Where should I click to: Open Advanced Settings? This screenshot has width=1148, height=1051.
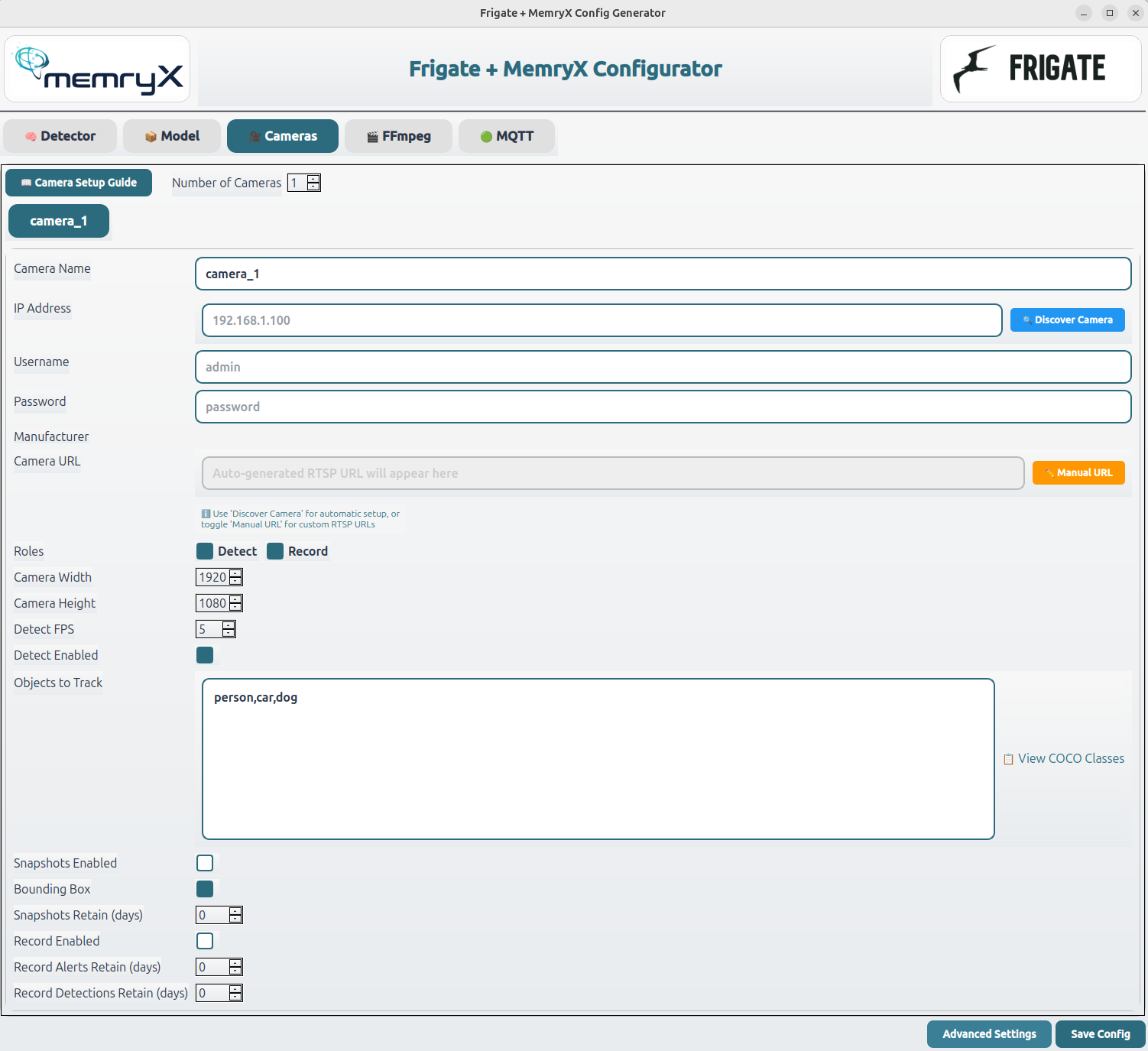[989, 1034]
